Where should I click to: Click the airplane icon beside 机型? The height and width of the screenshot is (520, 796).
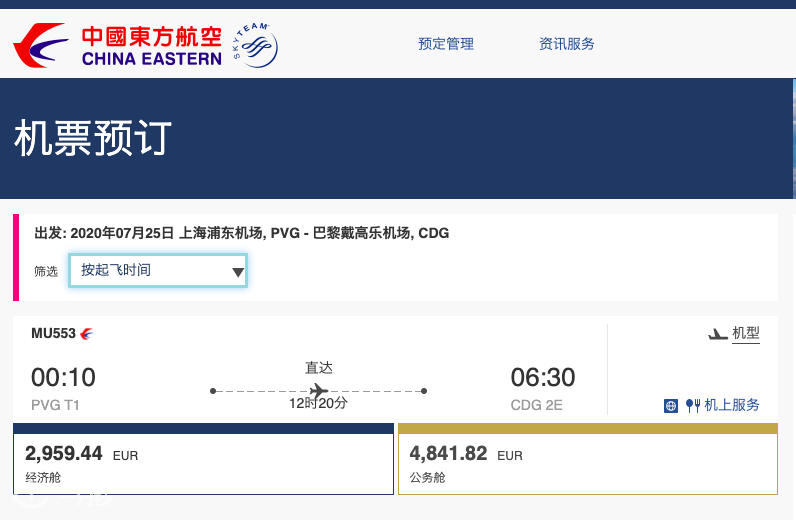(718, 334)
